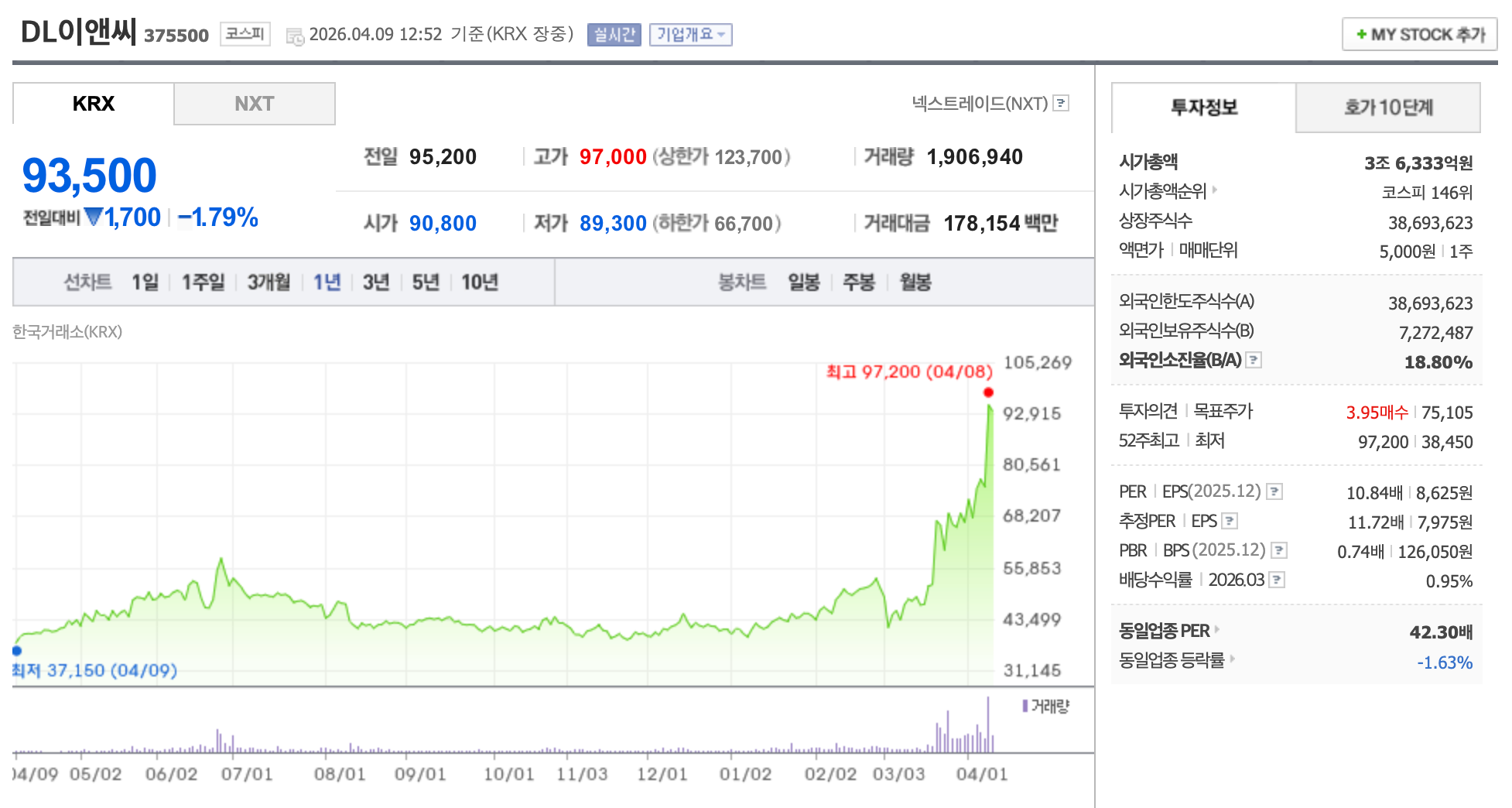The image size is (1512, 808).
Task: Select the 10년 line chart range
Action: point(480,282)
